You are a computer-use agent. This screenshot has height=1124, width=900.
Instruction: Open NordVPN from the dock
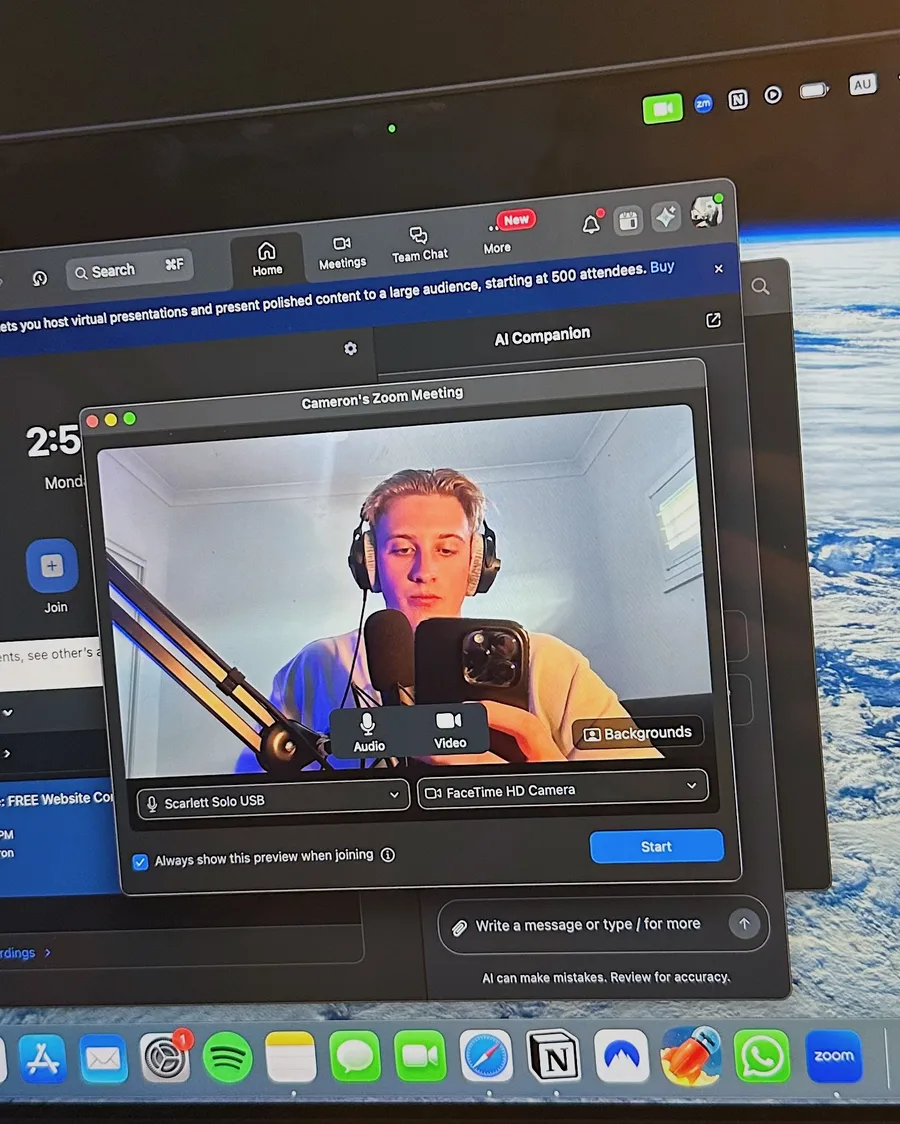click(621, 1056)
